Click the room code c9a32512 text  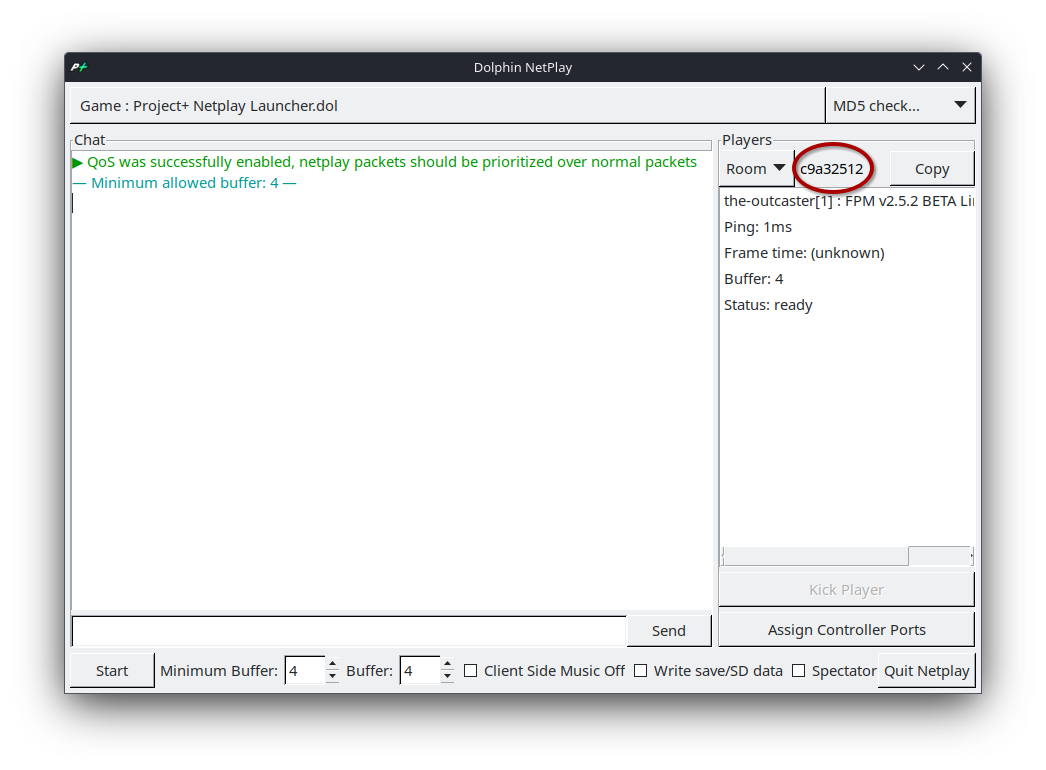tap(831, 169)
